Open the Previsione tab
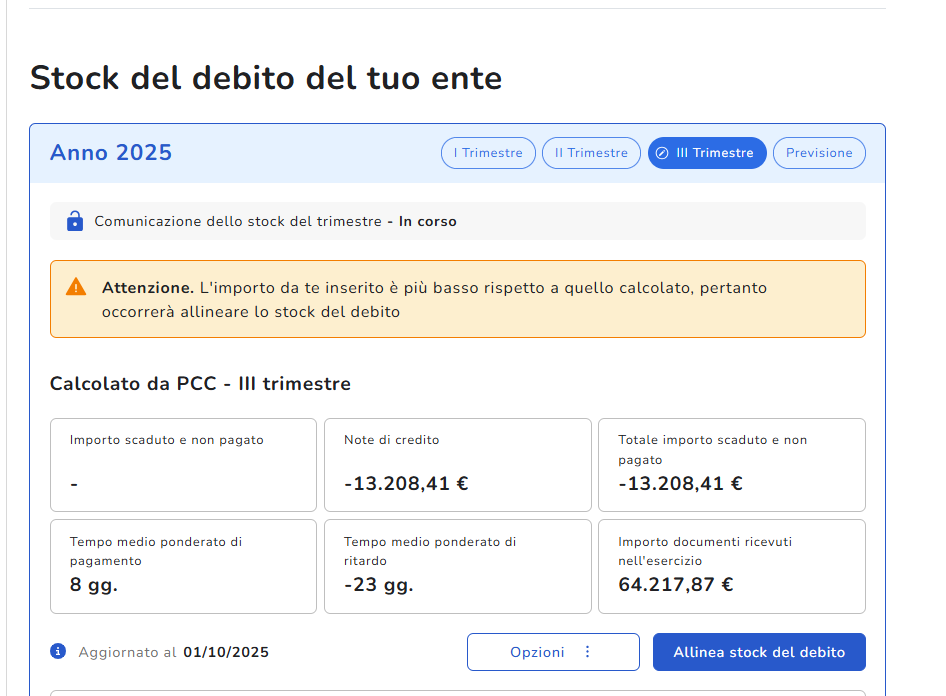946x696 pixels. [819, 153]
